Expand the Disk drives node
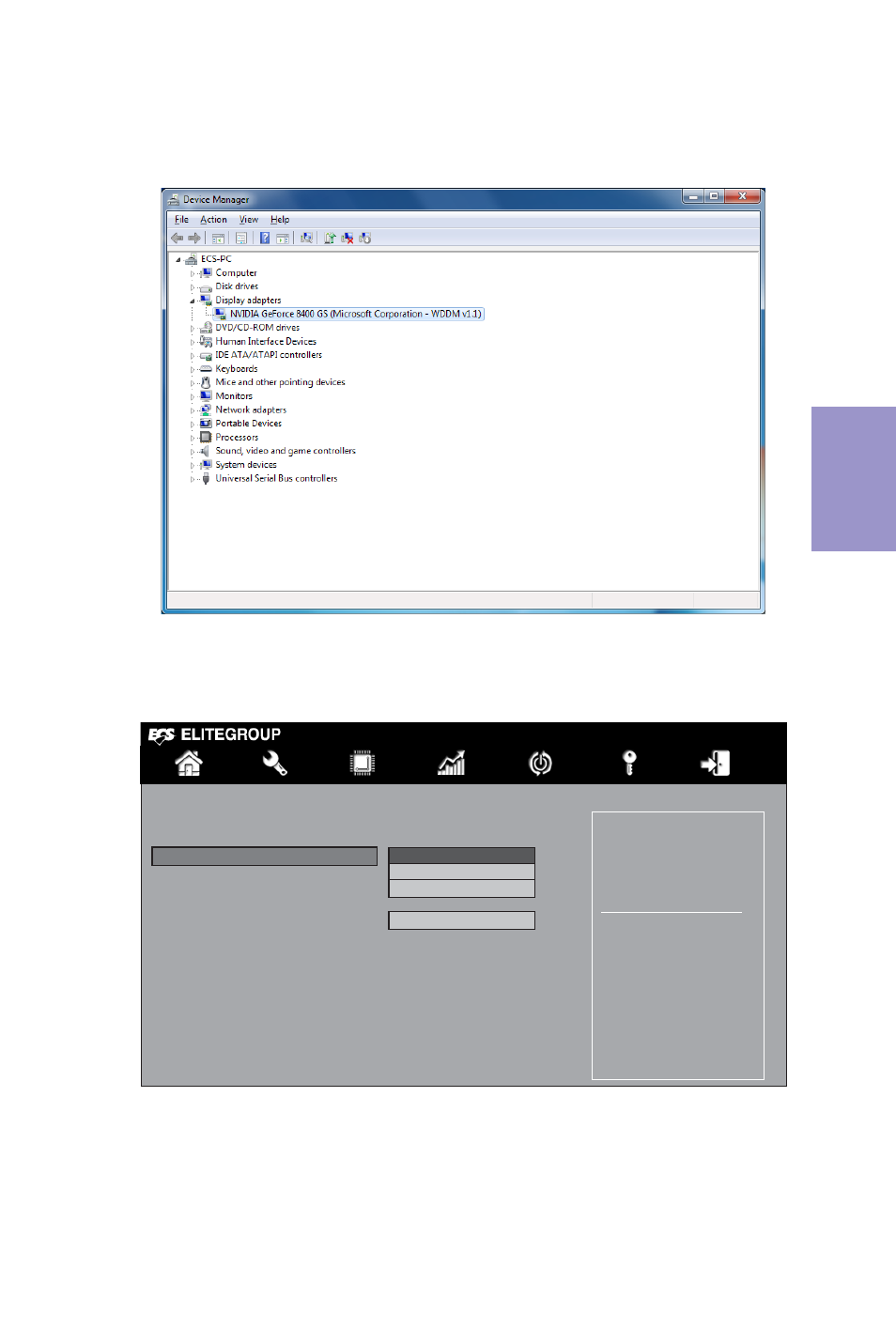The width and height of the screenshot is (896, 1344). [193, 287]
